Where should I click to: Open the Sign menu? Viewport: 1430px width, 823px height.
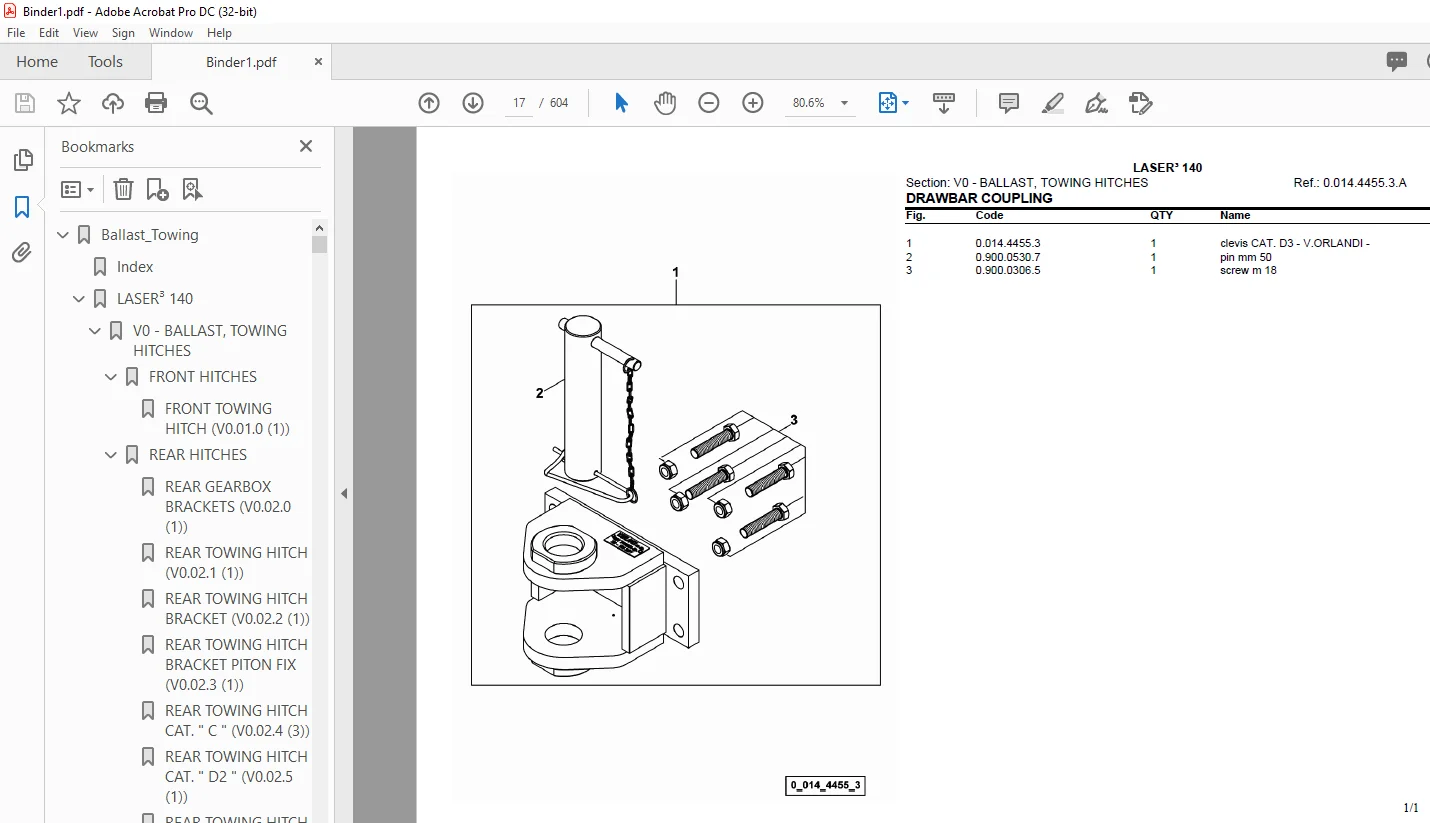pyautogui.click(x=123, y=33)
